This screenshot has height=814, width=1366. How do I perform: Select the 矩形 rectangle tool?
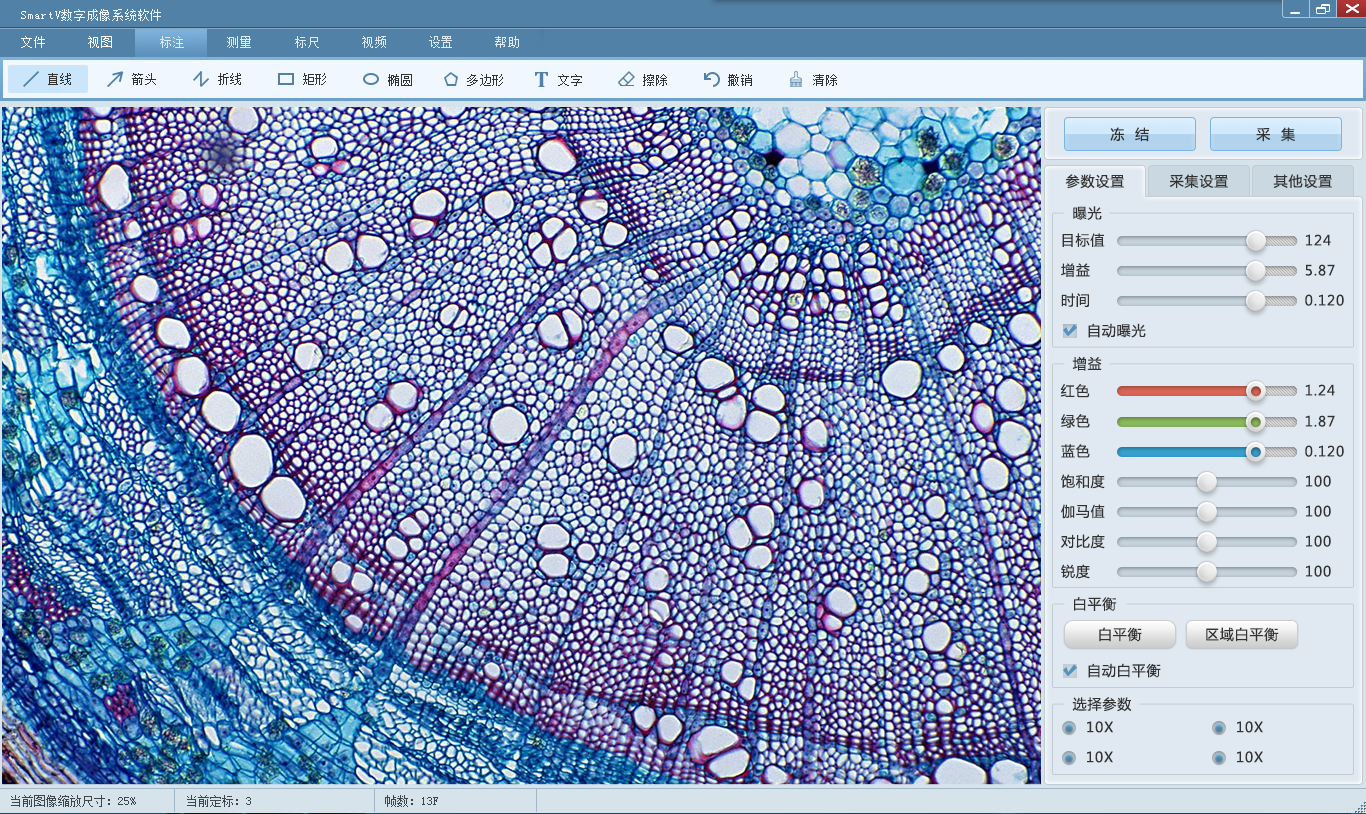pyautogui.click(x=302, y=79)
